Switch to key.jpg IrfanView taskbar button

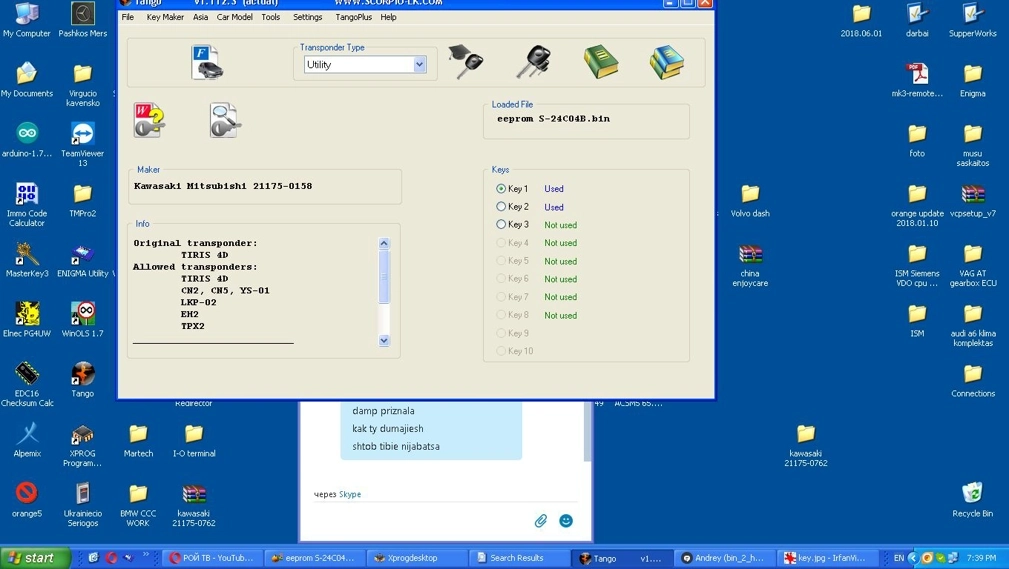click(826, 558)
